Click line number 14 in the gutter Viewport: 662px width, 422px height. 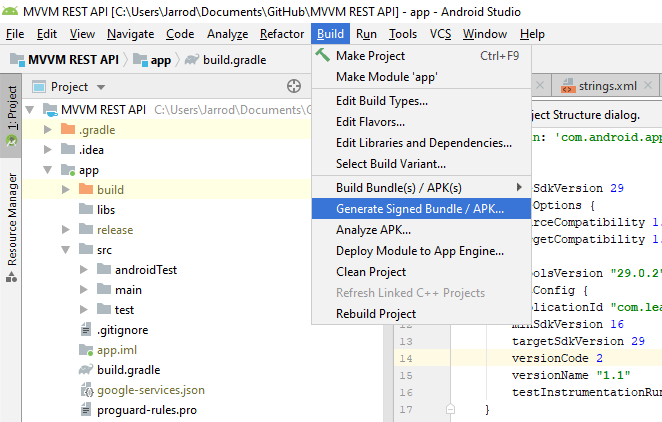coord(406,358)
